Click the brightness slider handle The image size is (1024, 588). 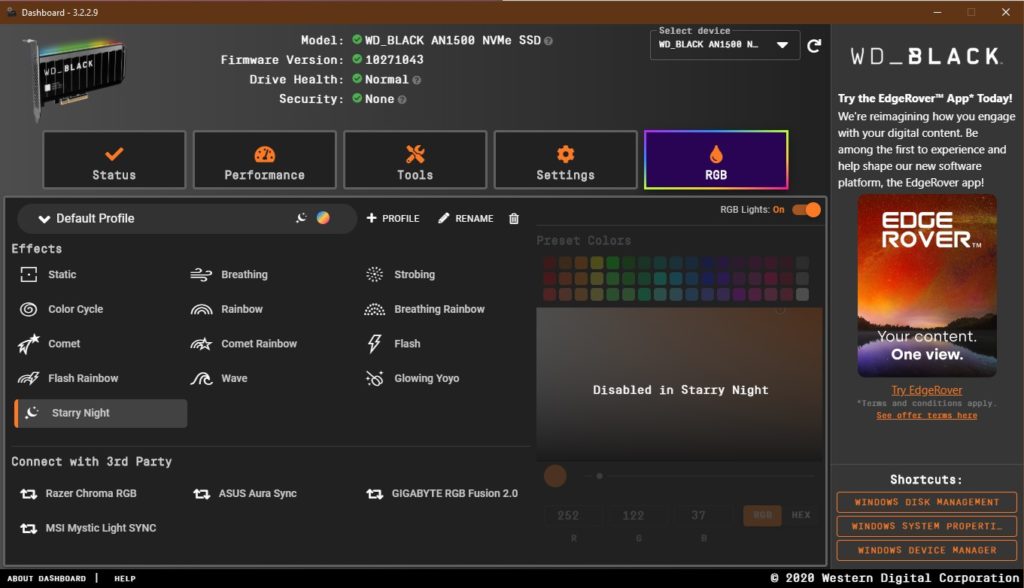[x=600, y=476]
